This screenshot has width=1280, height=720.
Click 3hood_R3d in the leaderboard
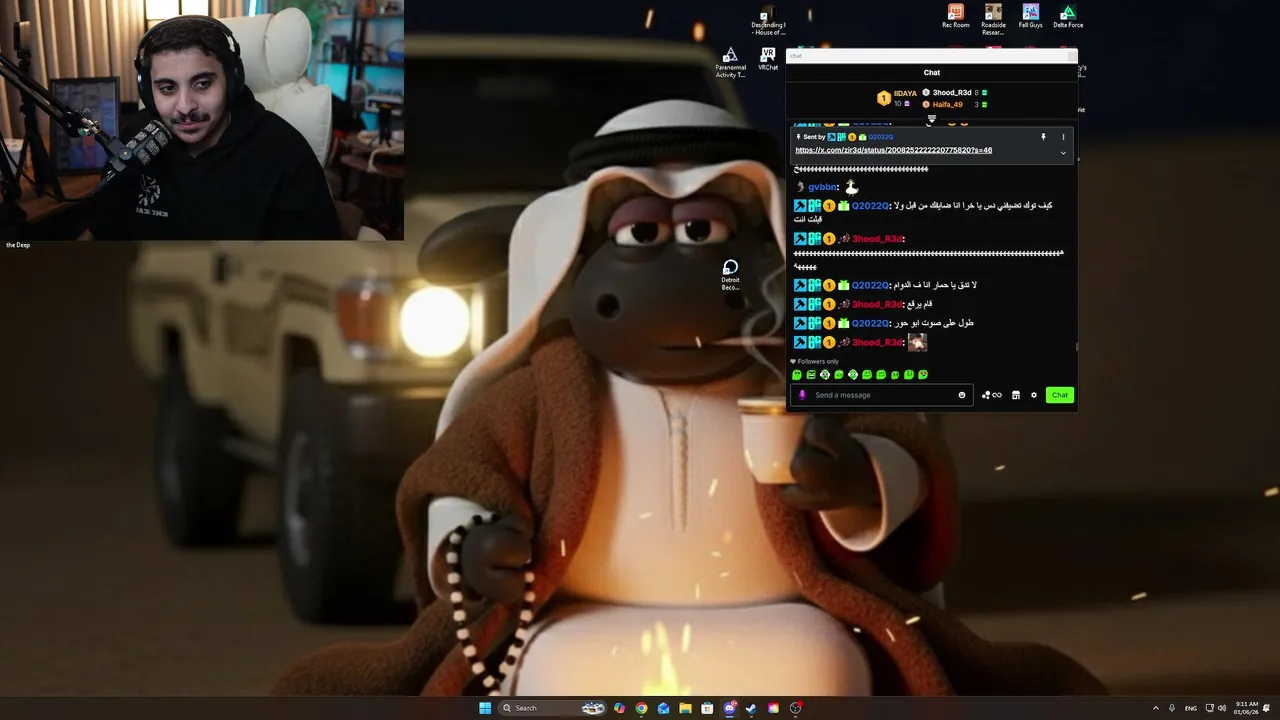point(951,92)
